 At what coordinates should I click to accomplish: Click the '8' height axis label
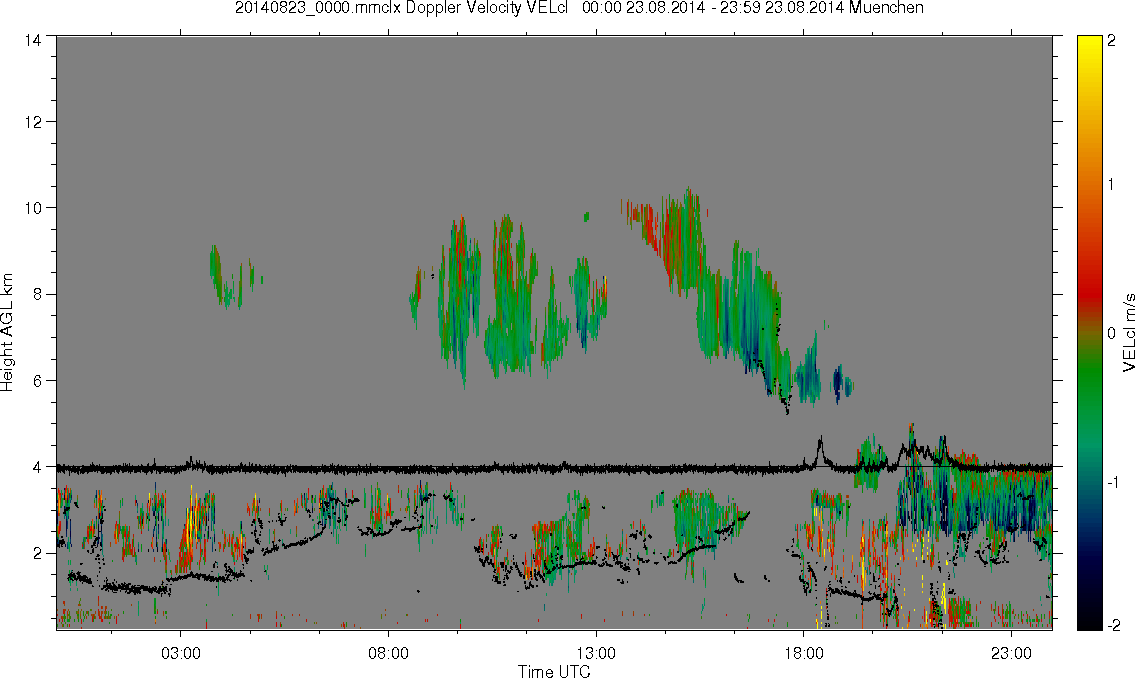coord(37,294)
